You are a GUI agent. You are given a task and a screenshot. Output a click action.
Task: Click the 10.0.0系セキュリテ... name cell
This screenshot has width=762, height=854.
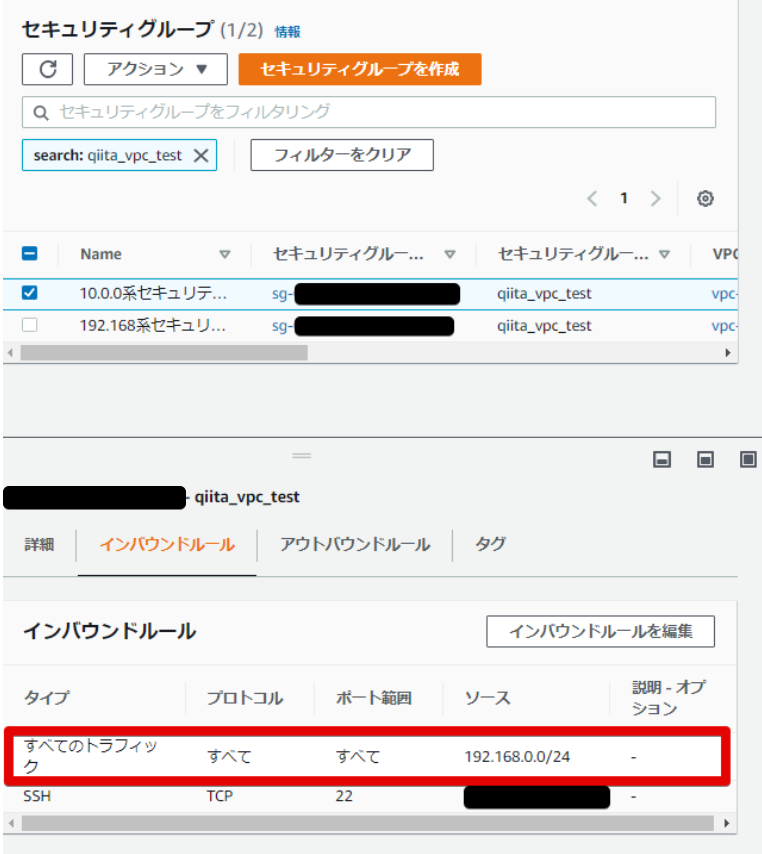tap(153, 294)
